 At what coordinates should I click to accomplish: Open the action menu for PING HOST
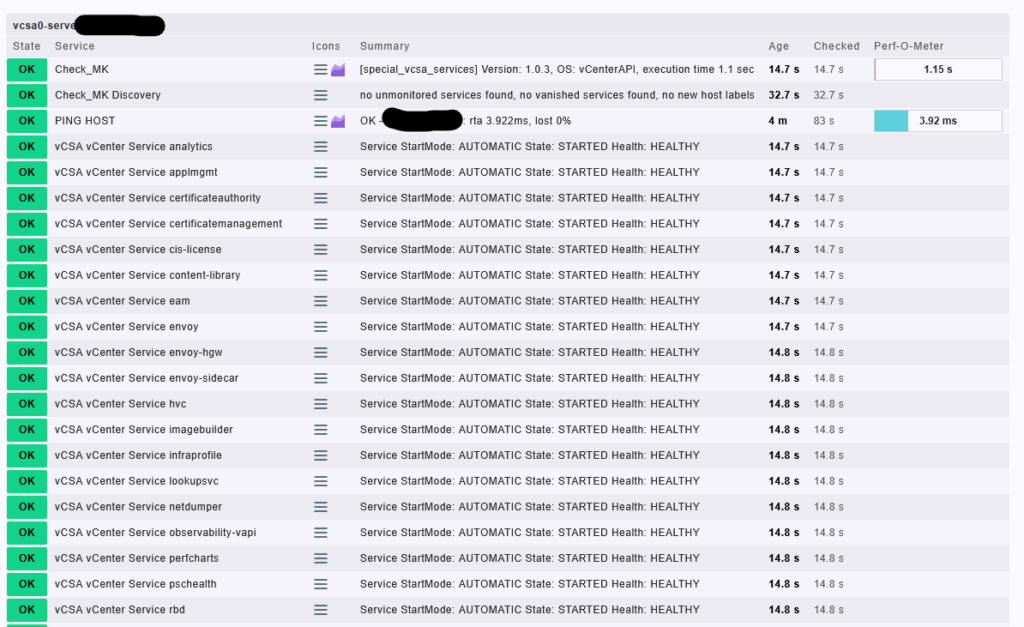tap(320, 121)
